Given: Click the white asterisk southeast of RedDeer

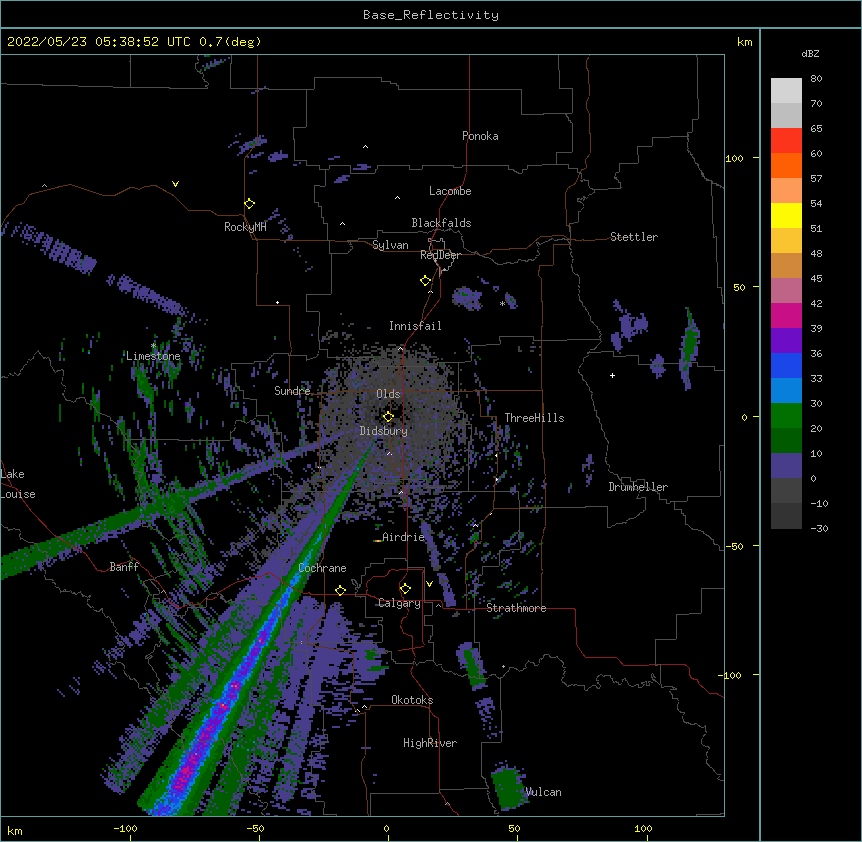Looking at the screenshot, I should (x=502, y=304).
